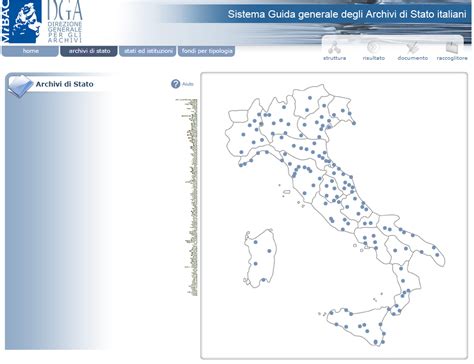The image size is (474, 364).
Task: Click the Aiuto question mark icon
Action: [x=176, y=84]
